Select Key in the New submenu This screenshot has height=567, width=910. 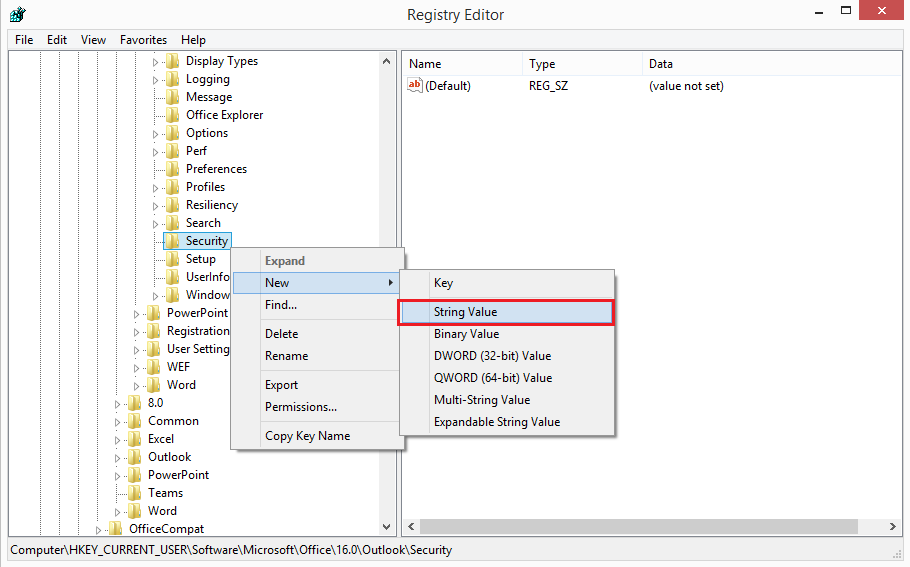[x=506, y=283]
